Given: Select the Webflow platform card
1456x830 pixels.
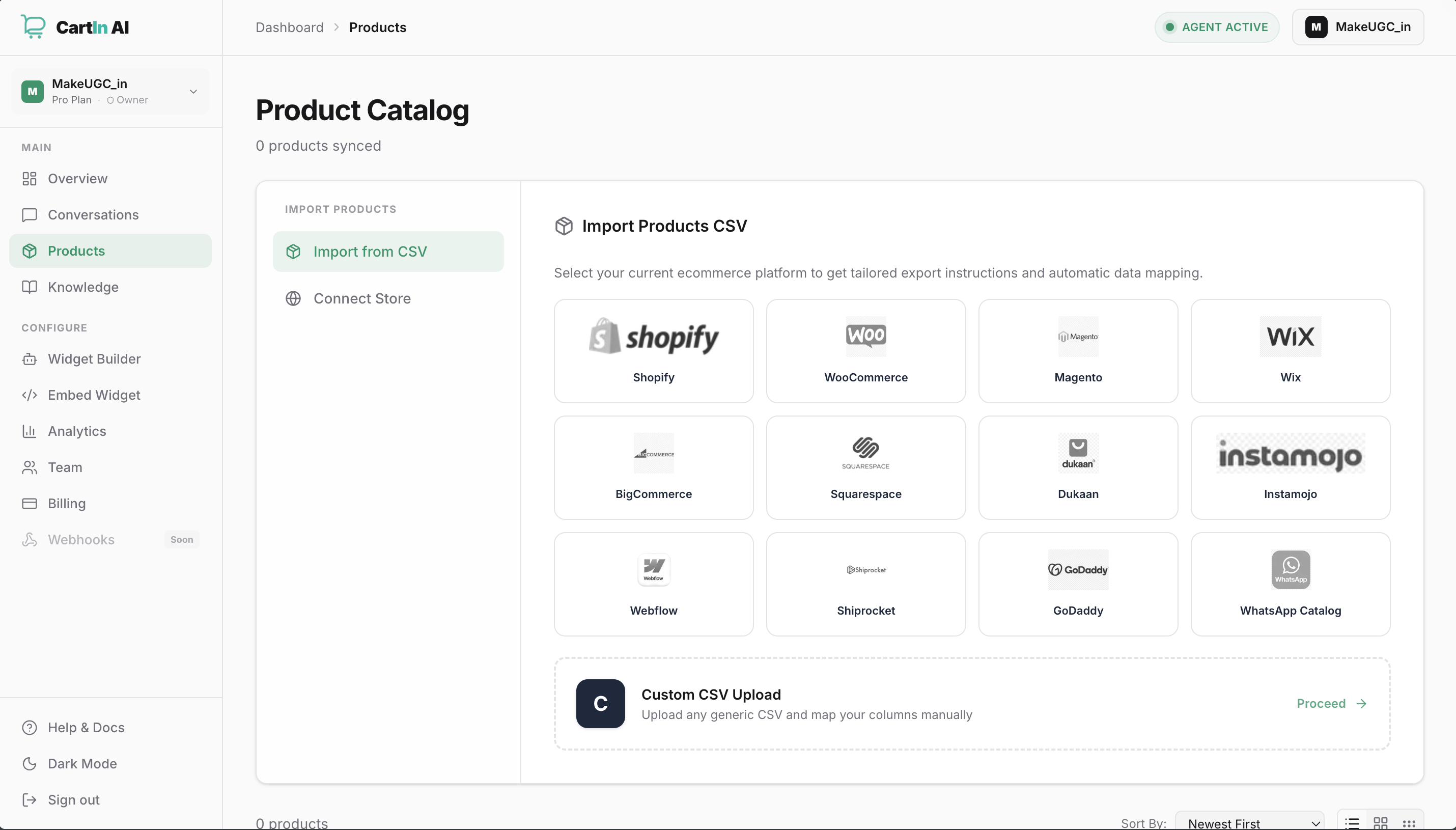Looking at the screenshot, I should pyautogui.click(x=654, y=584).
